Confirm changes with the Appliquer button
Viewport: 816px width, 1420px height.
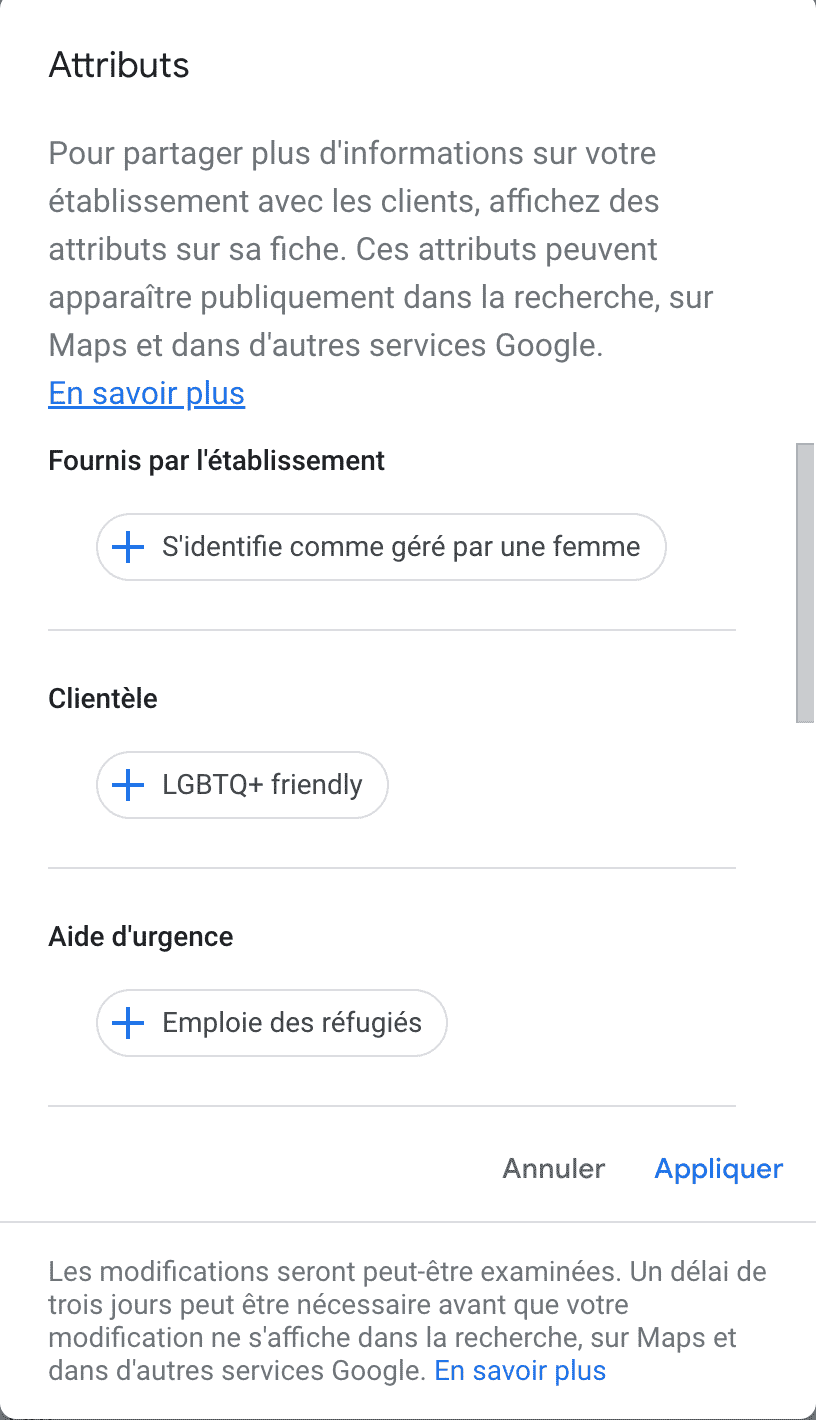click(718, 1169)
